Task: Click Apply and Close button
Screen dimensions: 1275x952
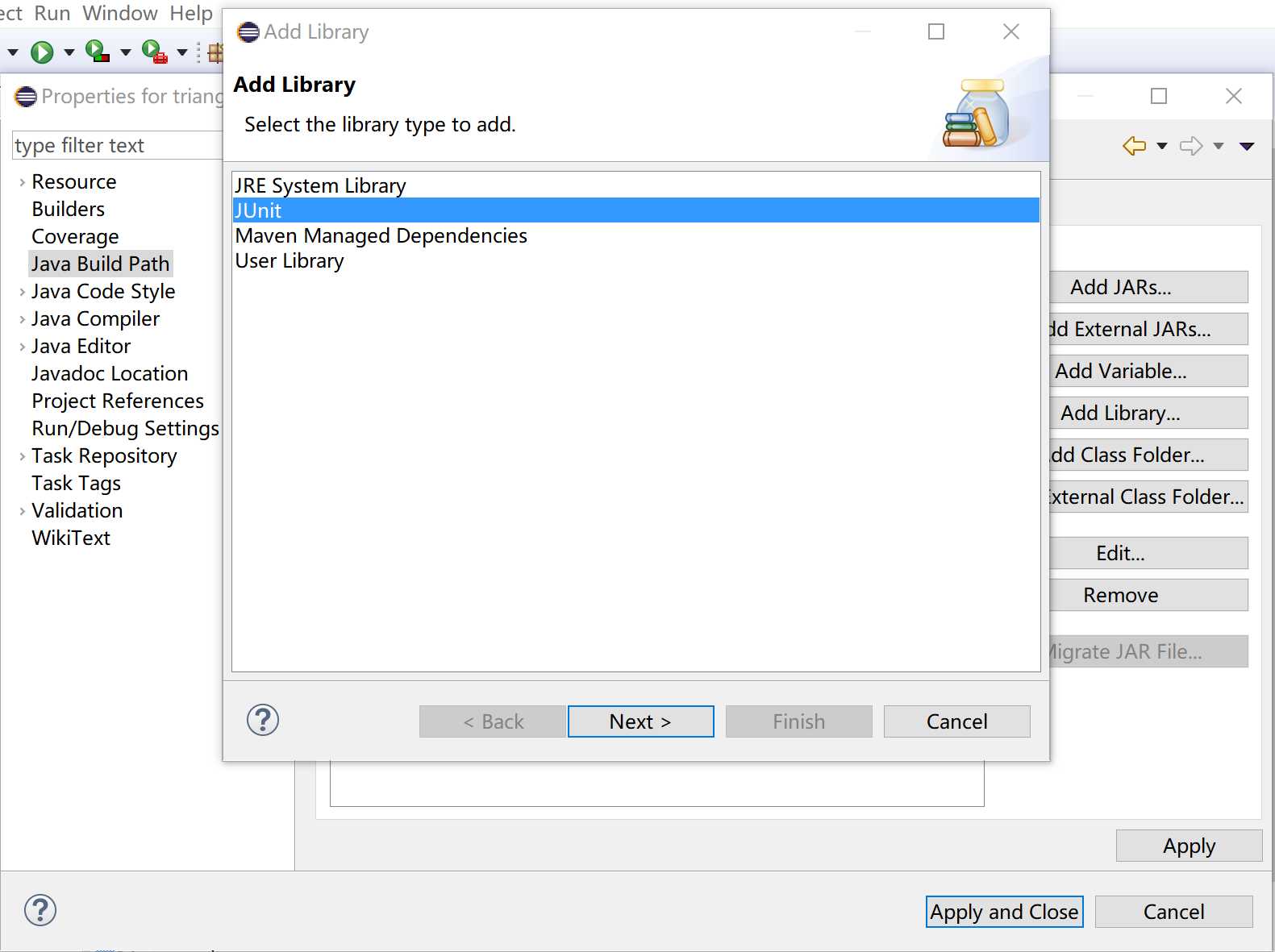Action: 1004,912
